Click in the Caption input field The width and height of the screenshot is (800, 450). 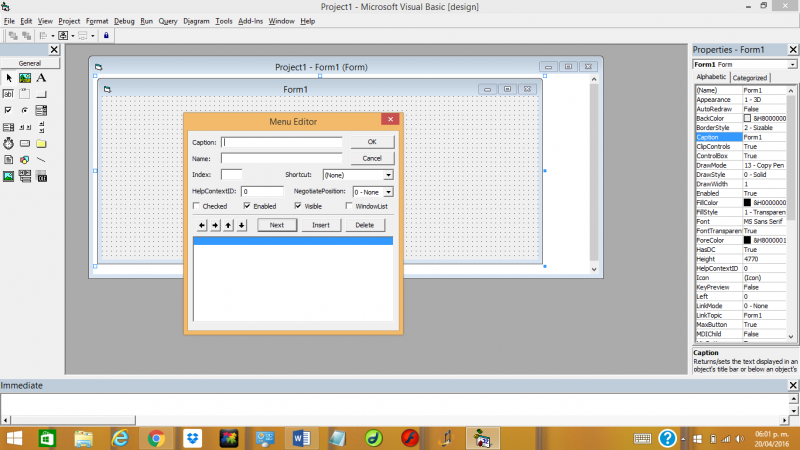pos(282,142)
